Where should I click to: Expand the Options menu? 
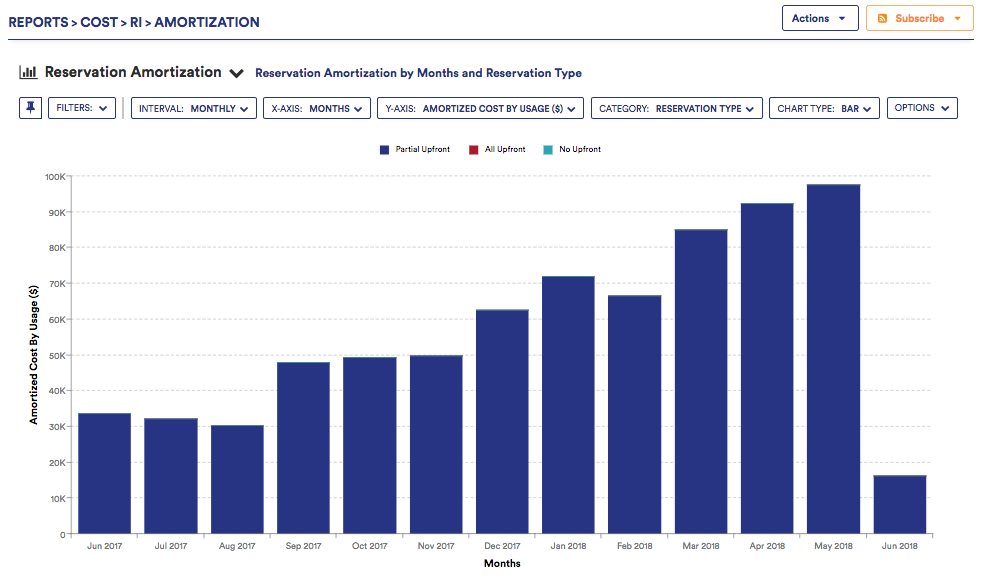click(x=921, y=108)
